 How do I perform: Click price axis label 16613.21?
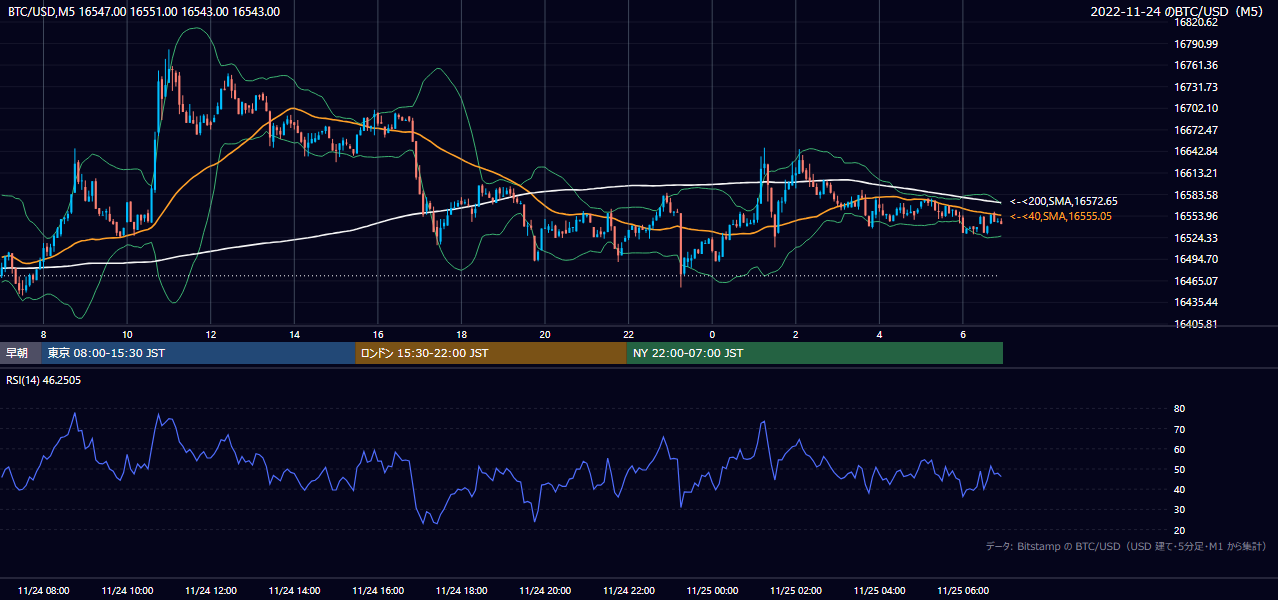click(x=1195, y=173)
